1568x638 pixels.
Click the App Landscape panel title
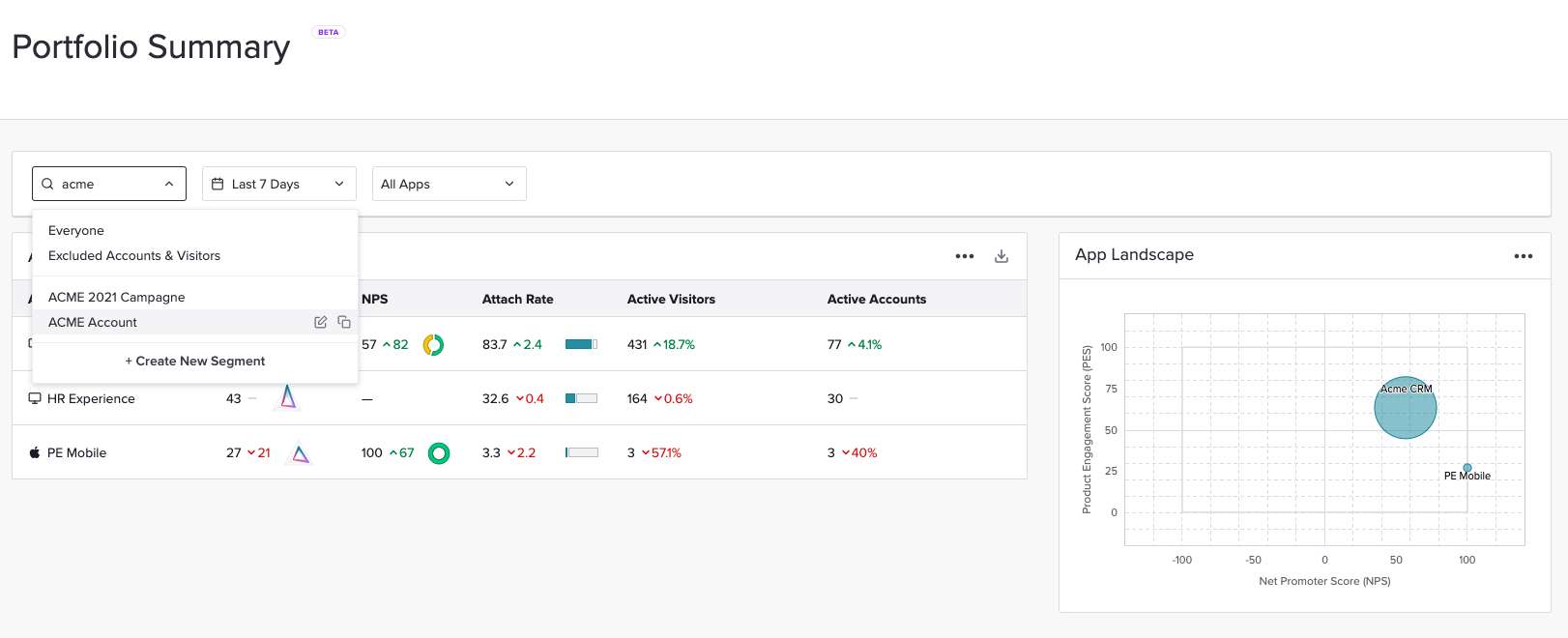1134,254
